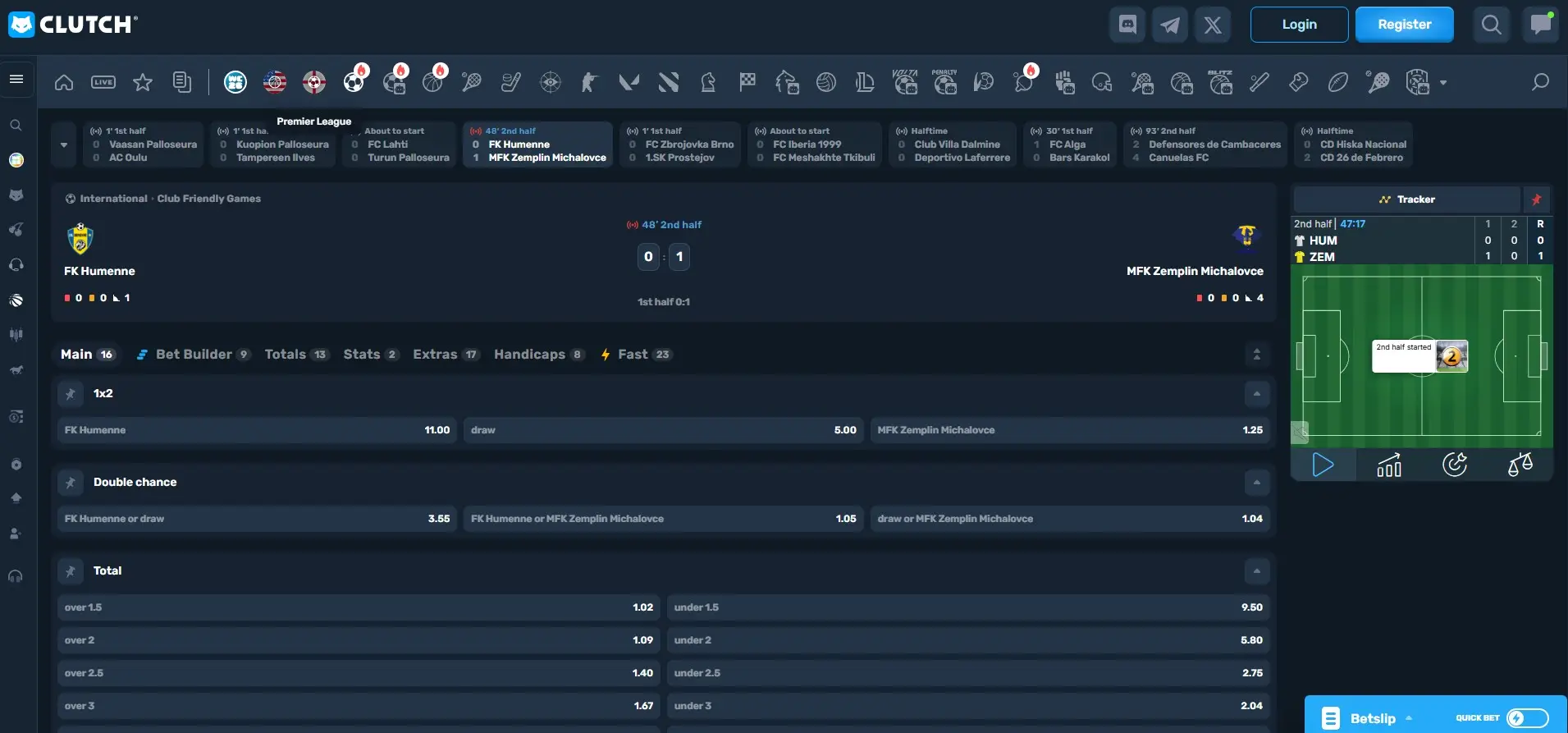Open the live matches list dropdown
Image resolution: width=1568 pixels, height=733 pixels.
pos(64,145)
